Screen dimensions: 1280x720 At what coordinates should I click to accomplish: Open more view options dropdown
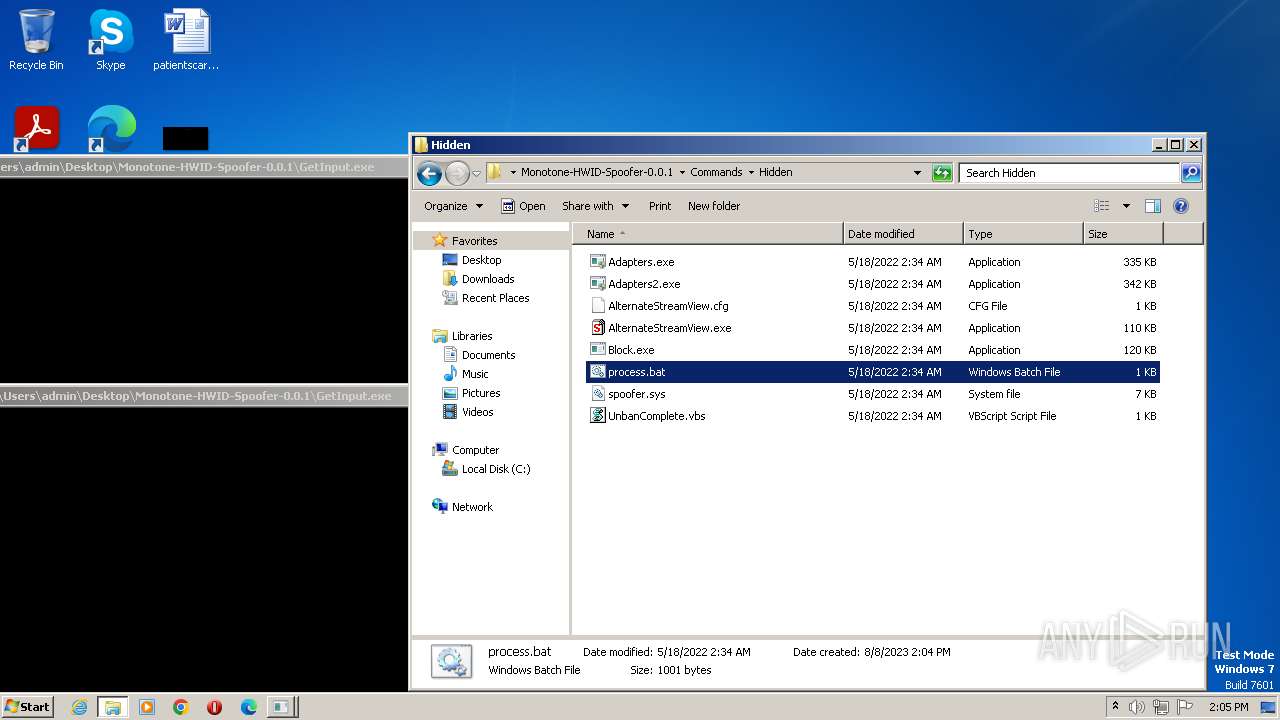[1126, 206]
